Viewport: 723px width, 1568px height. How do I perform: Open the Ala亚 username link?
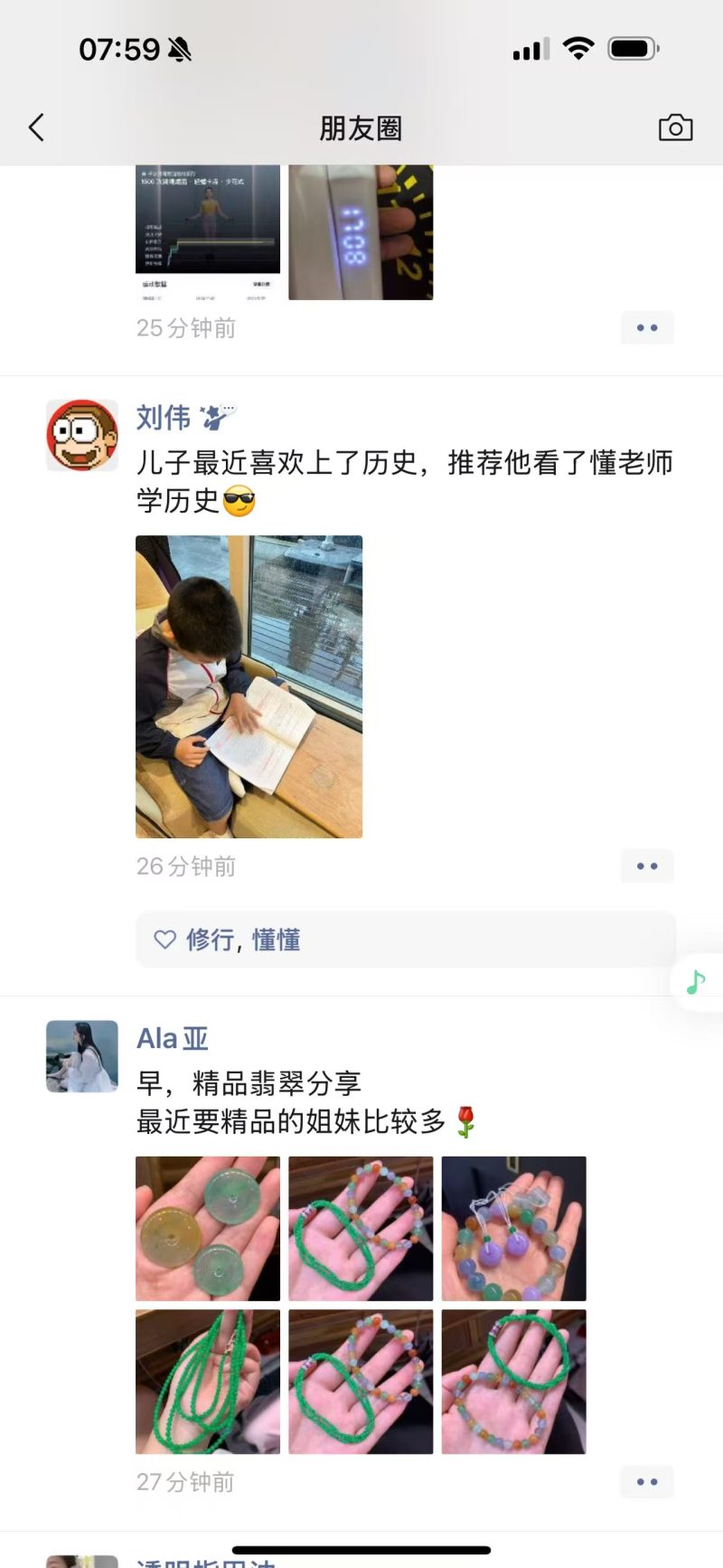coord(173,1039)
